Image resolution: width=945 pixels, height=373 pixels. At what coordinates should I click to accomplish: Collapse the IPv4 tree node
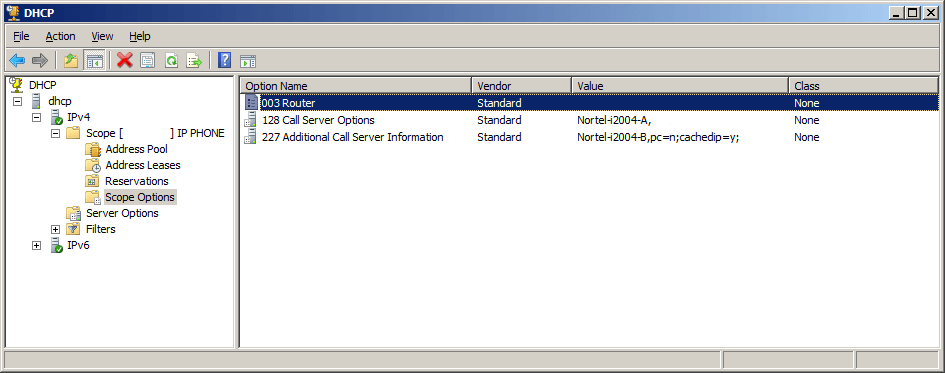tap(36, 117)
